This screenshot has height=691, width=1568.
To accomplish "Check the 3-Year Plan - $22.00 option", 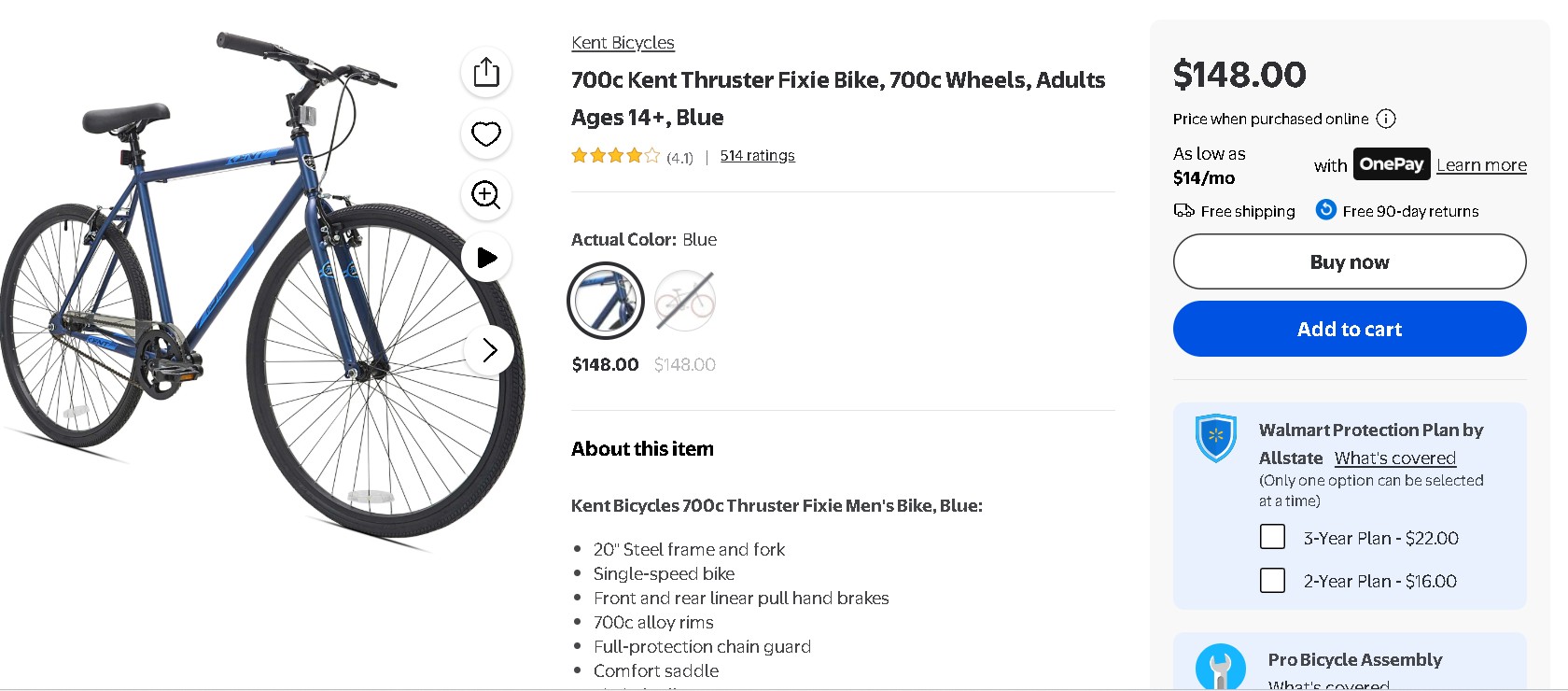I will 1272,537.
